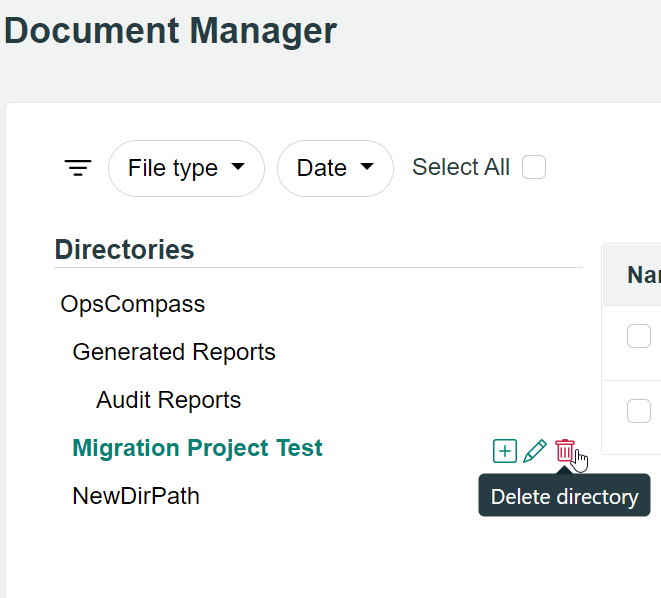Viewport: 661px width, 598px height.
Task: Click the Select All label
Action: [461, 167]
